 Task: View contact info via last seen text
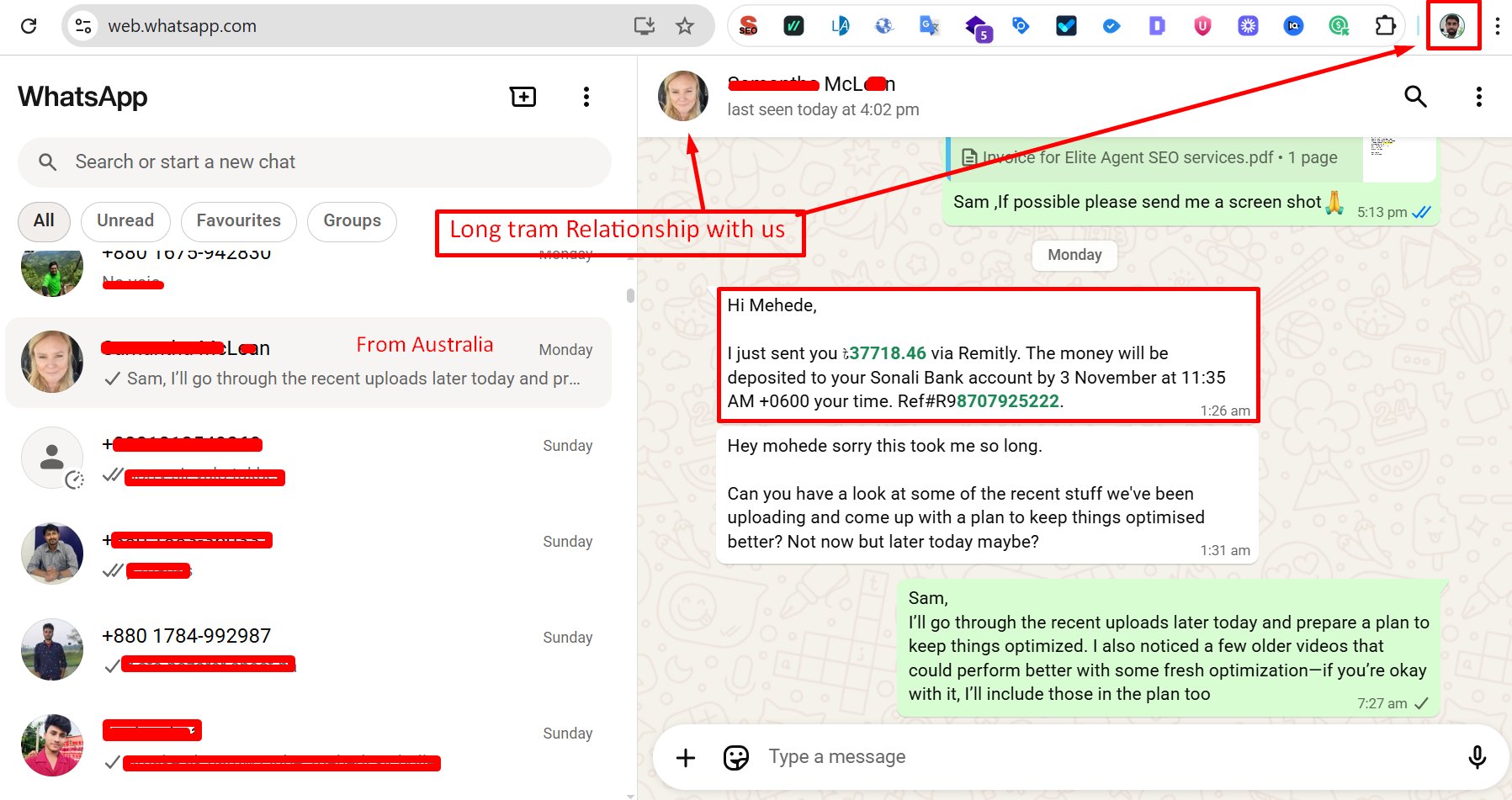(x=823, y=110)
